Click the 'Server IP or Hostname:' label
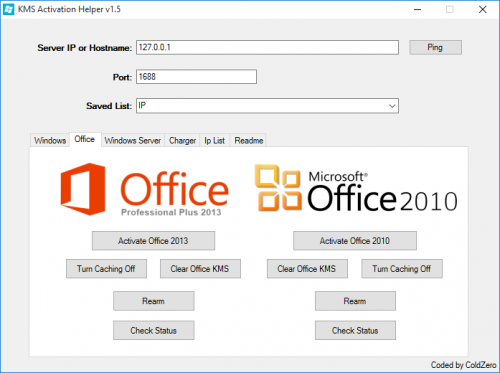The height and width of the screenshot is (373, 500). [x=85, y=48]
